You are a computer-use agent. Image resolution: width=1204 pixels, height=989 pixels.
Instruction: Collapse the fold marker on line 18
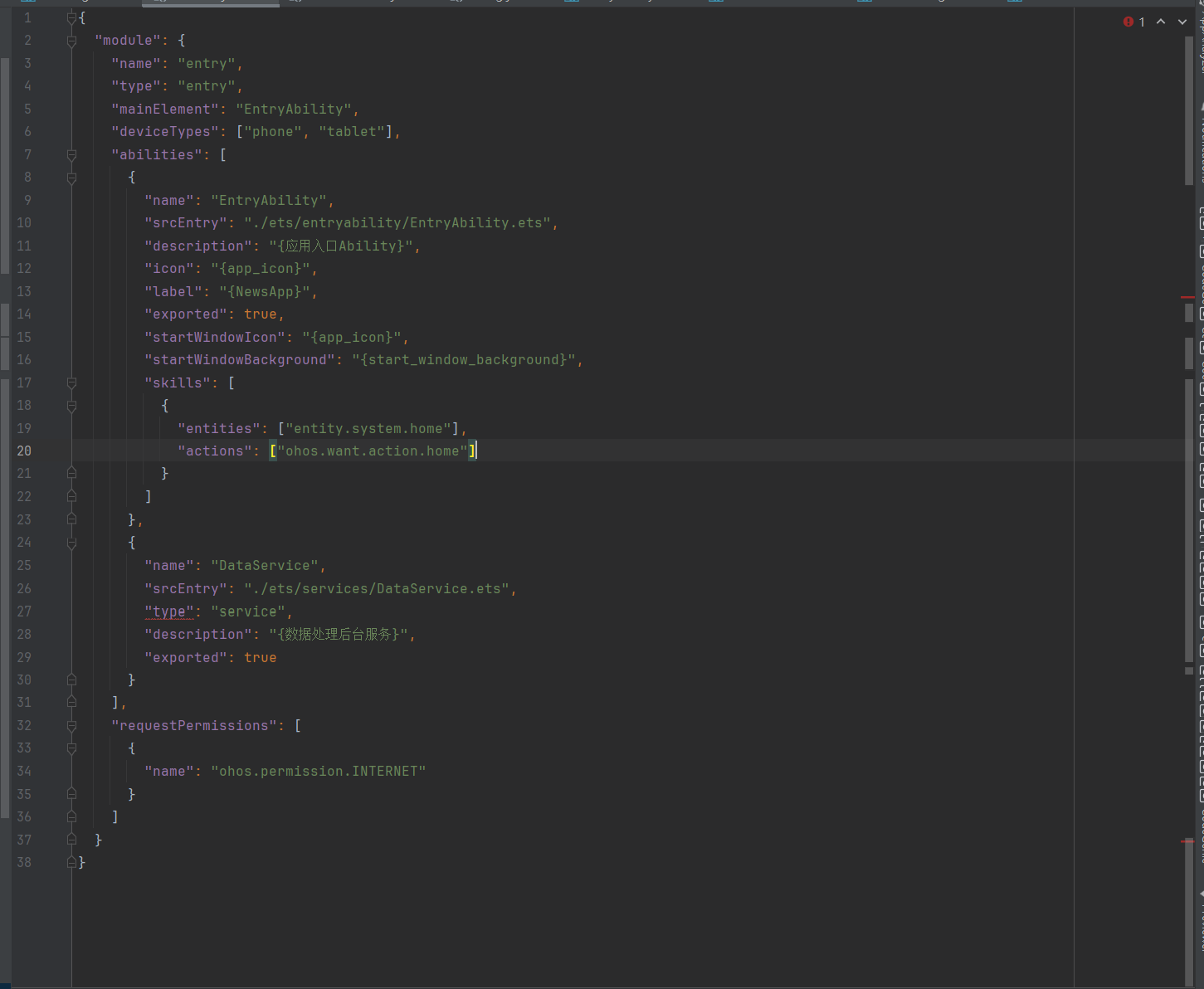(x=71, y=406)
